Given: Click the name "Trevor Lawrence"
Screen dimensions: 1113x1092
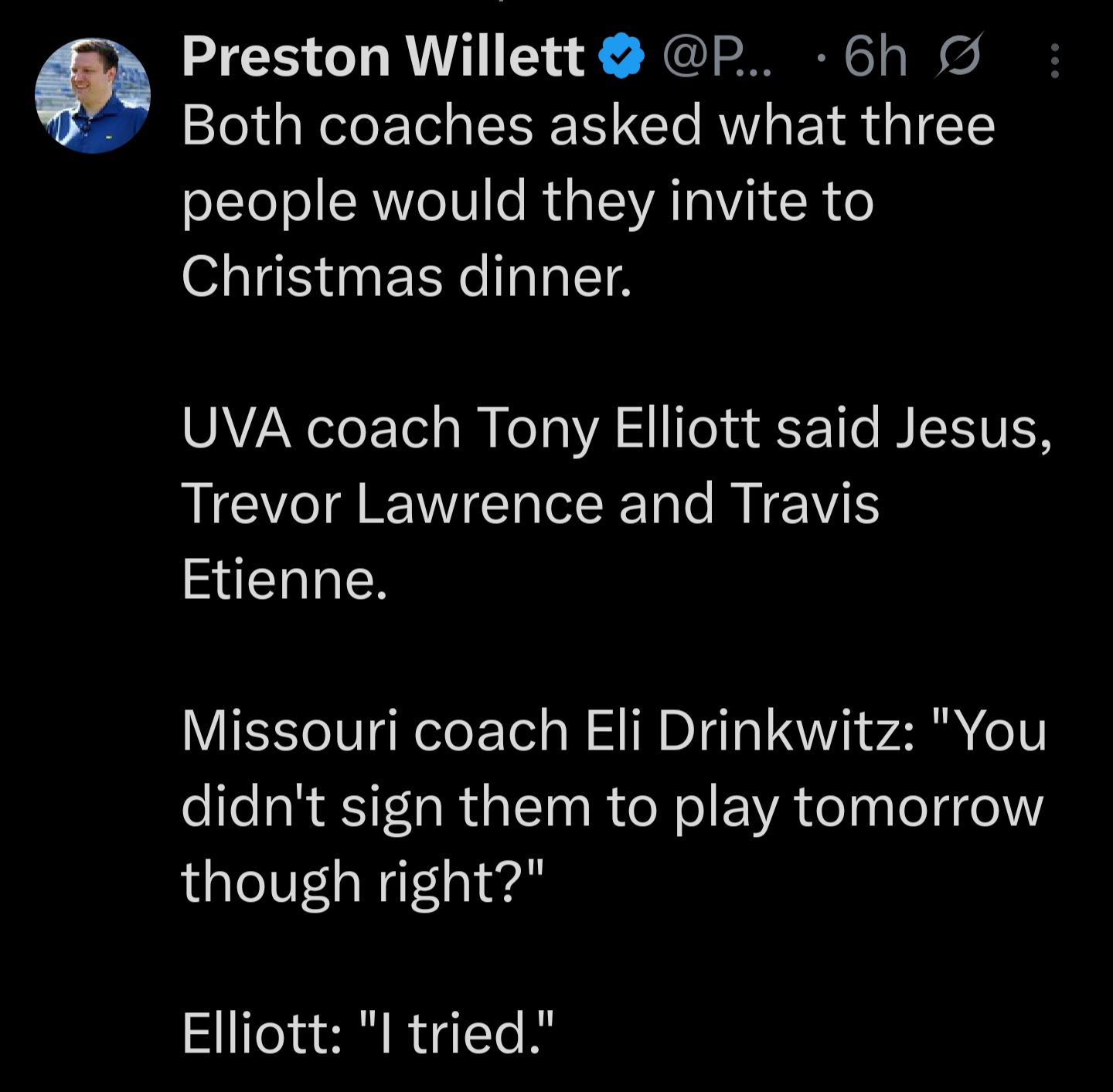Looking at the screenshot, I should (393, 504).
